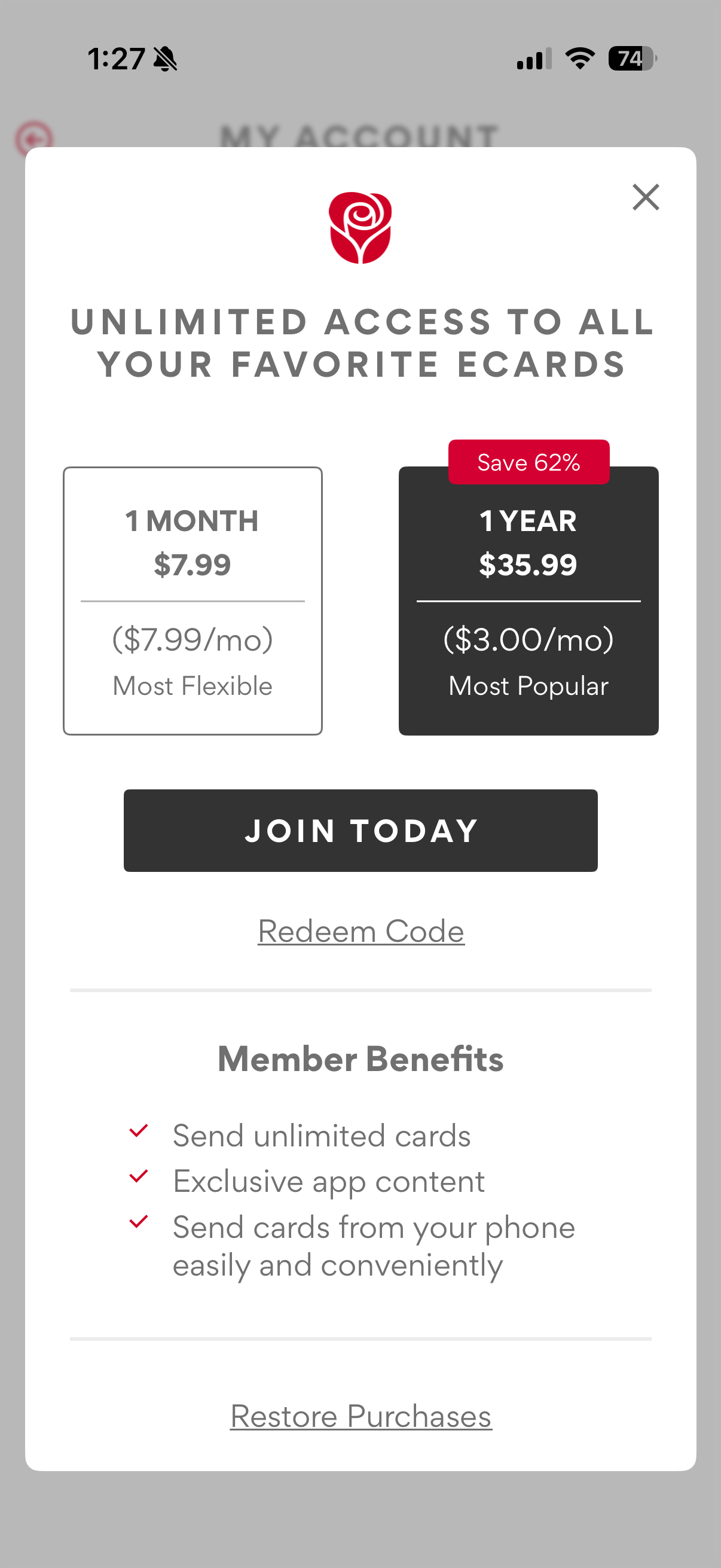Tap the checkmark beside Exclusive app content

click(139, 1176)
